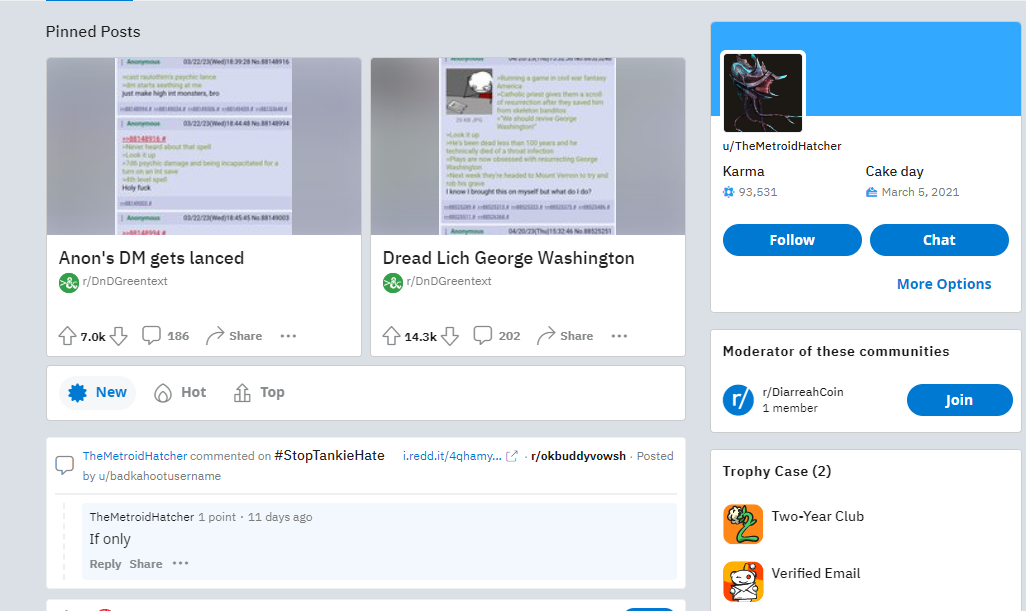Open more options for Dread Lich George Washington
This screenshot has height=611, width=1026.
click(x=619, y=336)
